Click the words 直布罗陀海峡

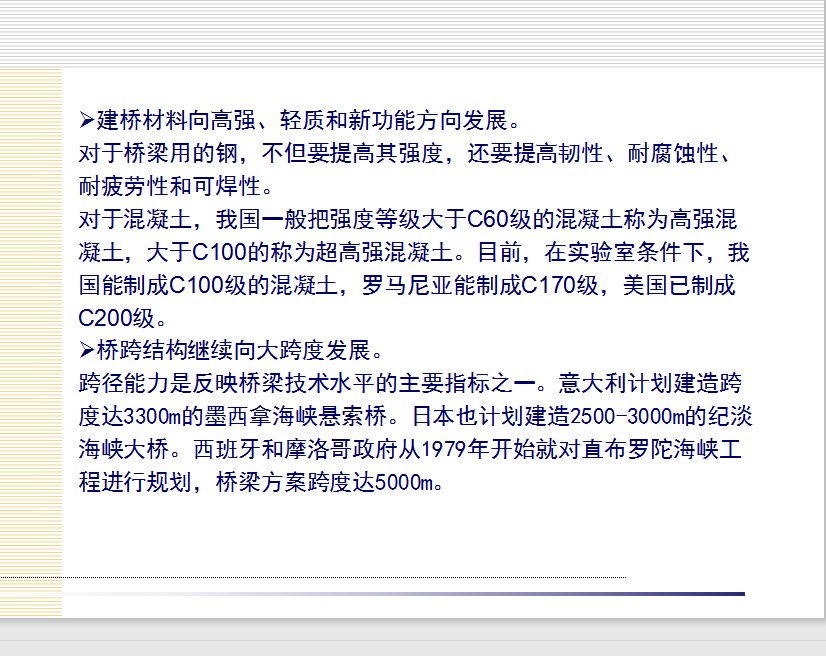(651, 449)
